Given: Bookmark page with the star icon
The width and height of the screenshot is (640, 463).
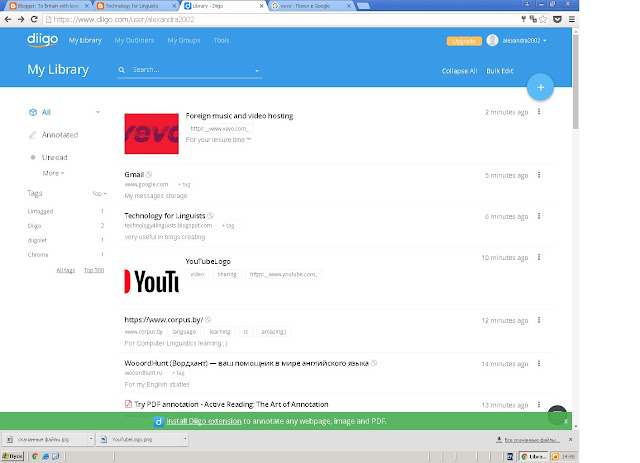Looking at the screenshot, I should coord(543,19).
